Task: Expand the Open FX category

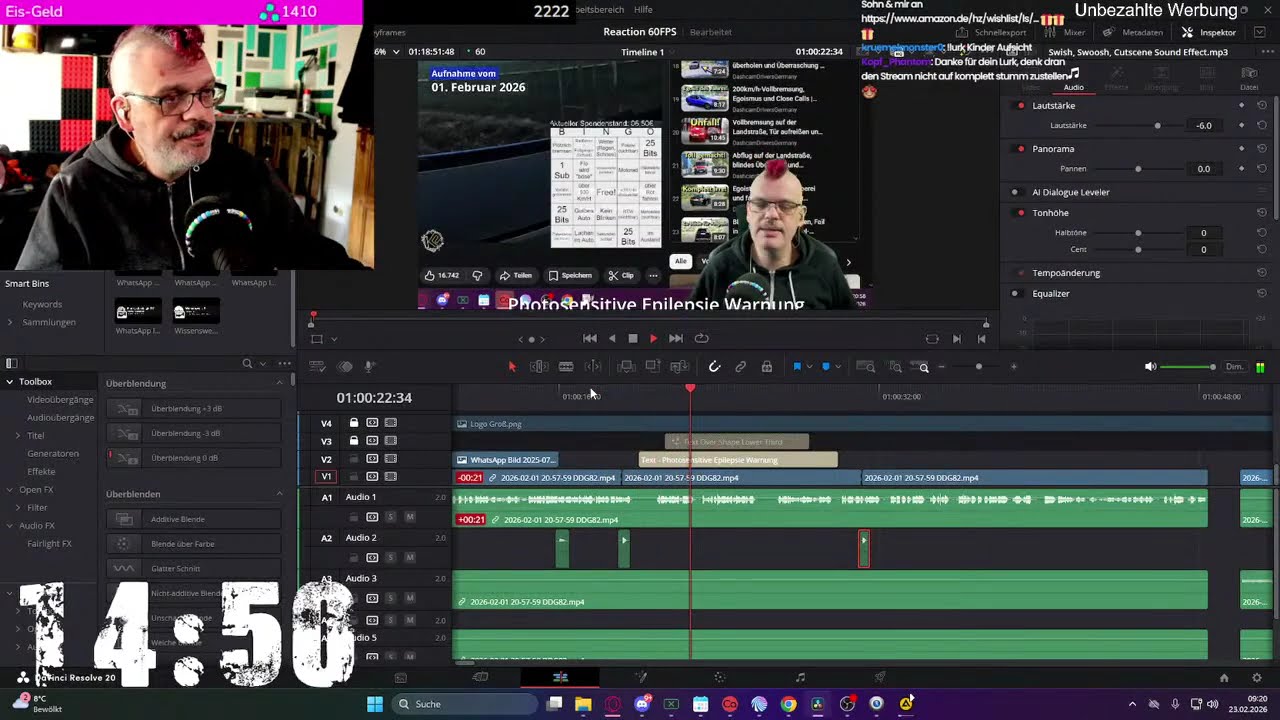Action: click(x=10, y=490)
